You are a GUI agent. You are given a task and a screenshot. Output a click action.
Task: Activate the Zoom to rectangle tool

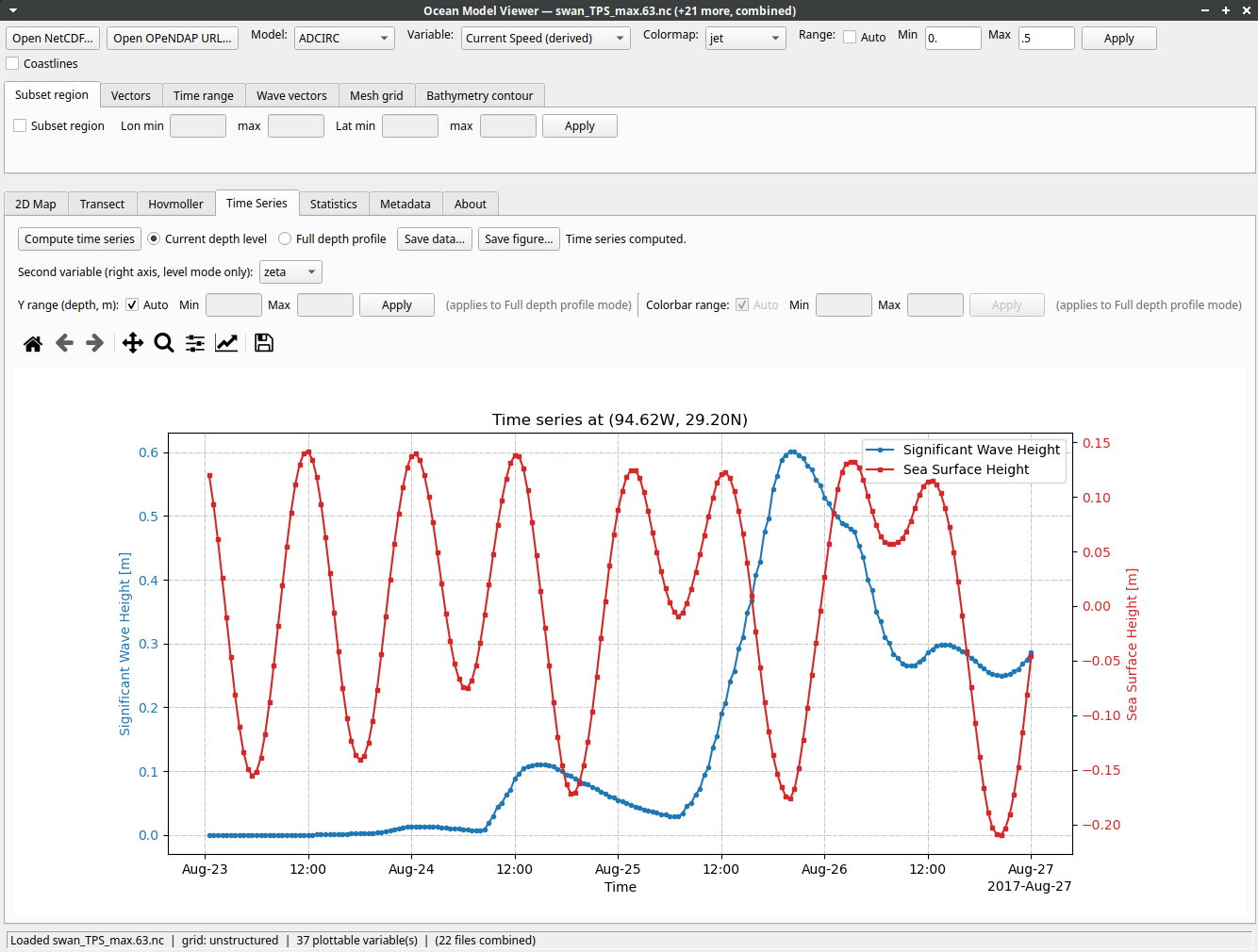[164, 343]
